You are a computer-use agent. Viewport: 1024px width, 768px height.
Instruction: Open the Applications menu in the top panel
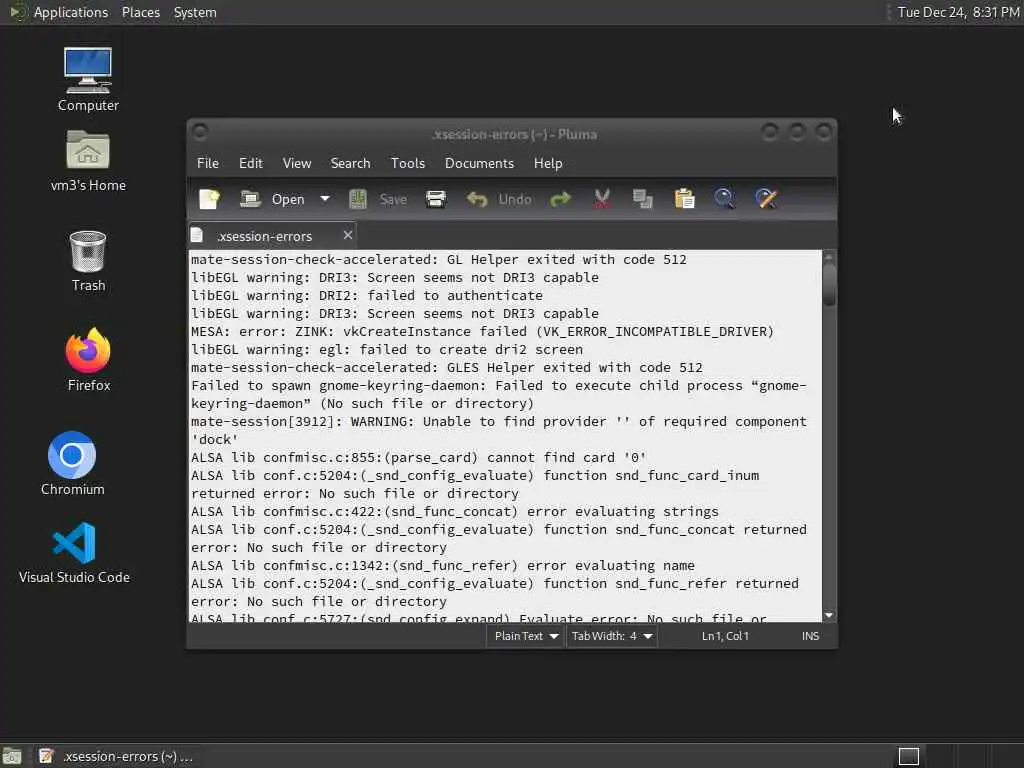point(71,12)
